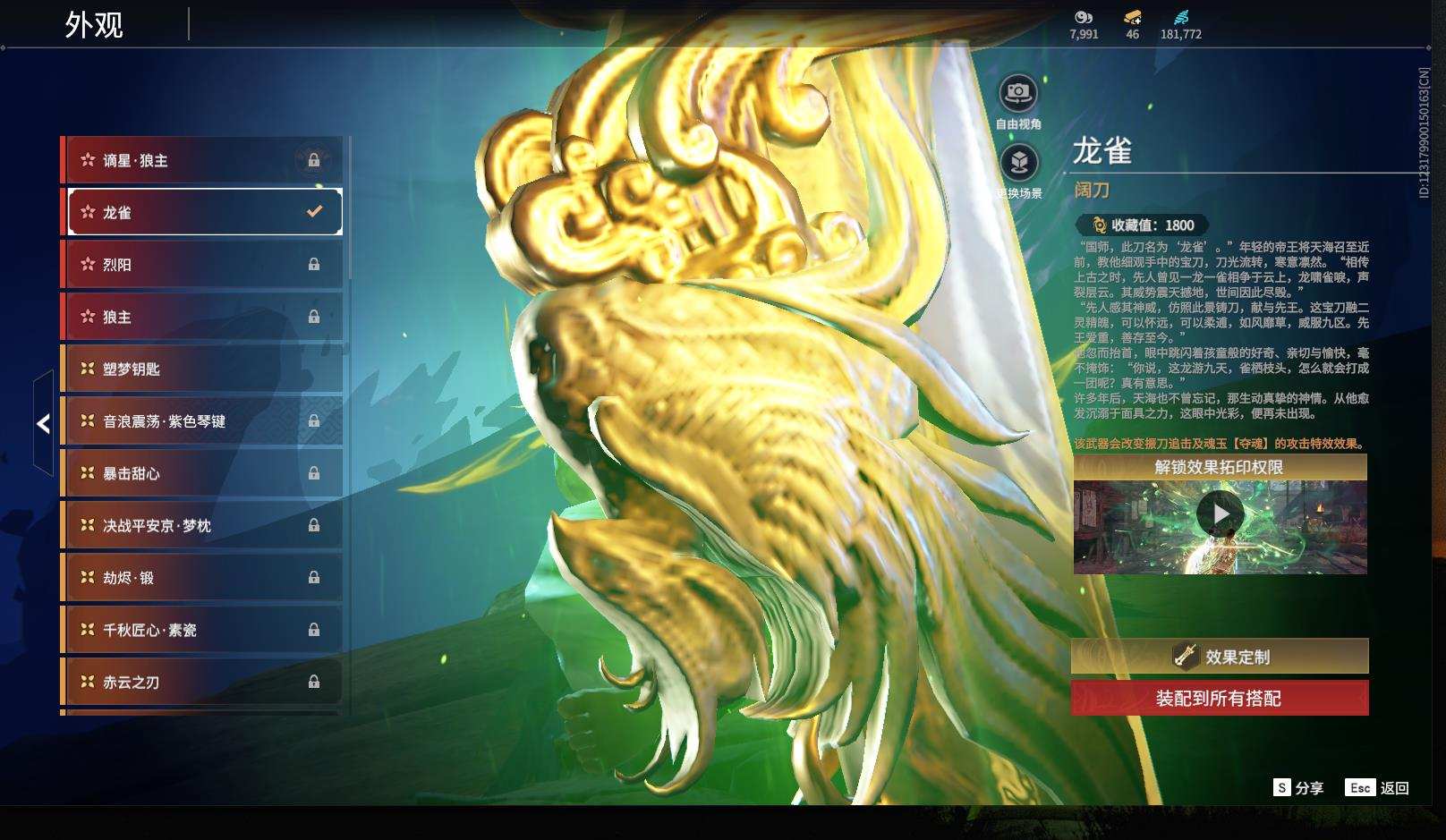1446x840 pixels.
Task: Click the change scene cube icon
Action: point(1018,162)
